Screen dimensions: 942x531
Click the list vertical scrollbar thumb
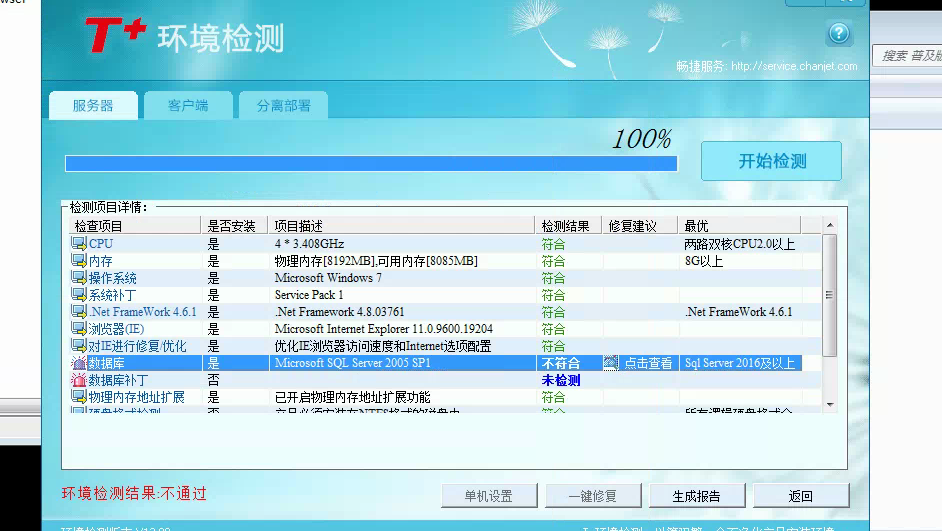click(830, 295)
